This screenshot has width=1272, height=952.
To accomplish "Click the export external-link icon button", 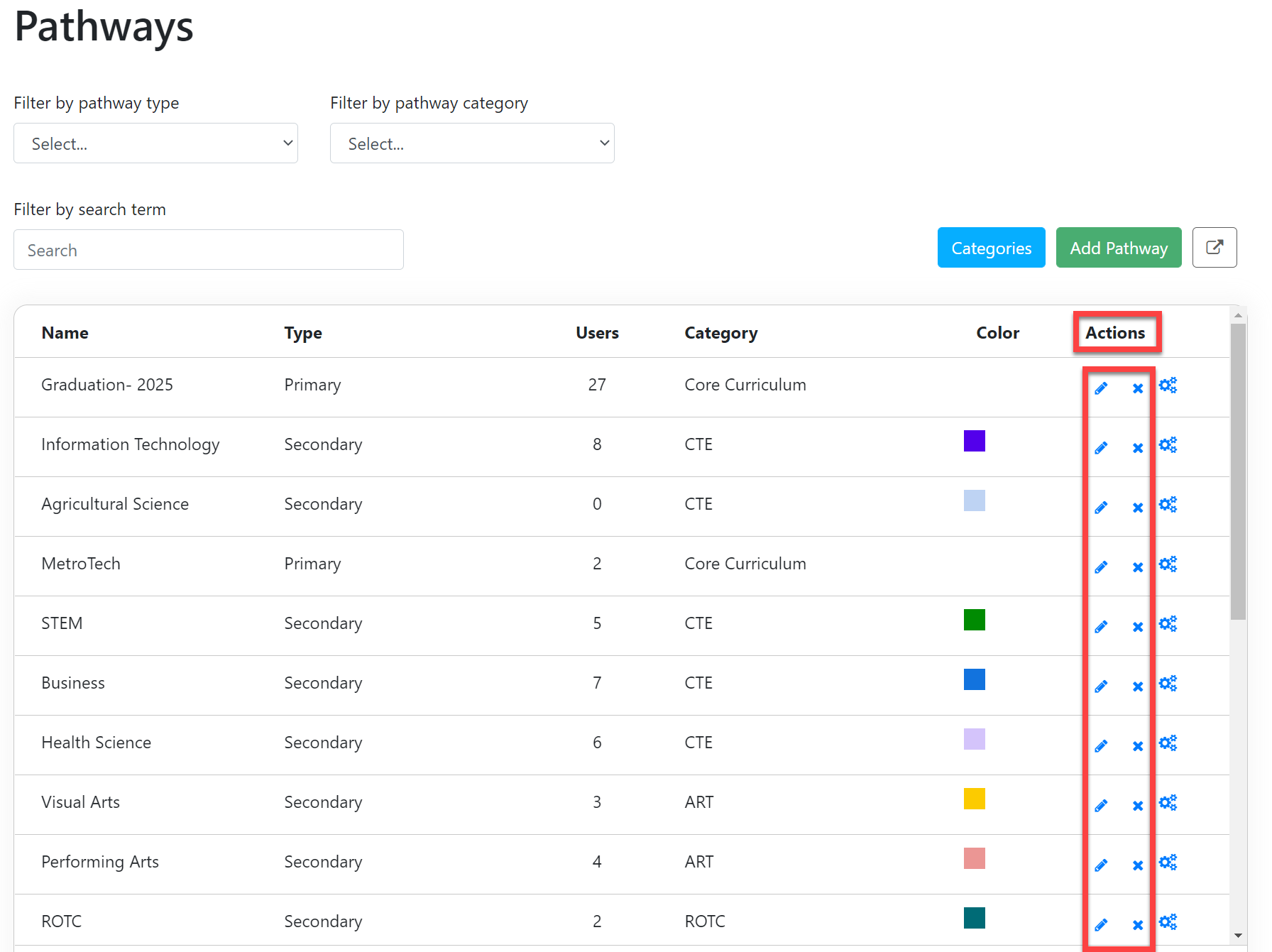I will tap(1215, 247).
